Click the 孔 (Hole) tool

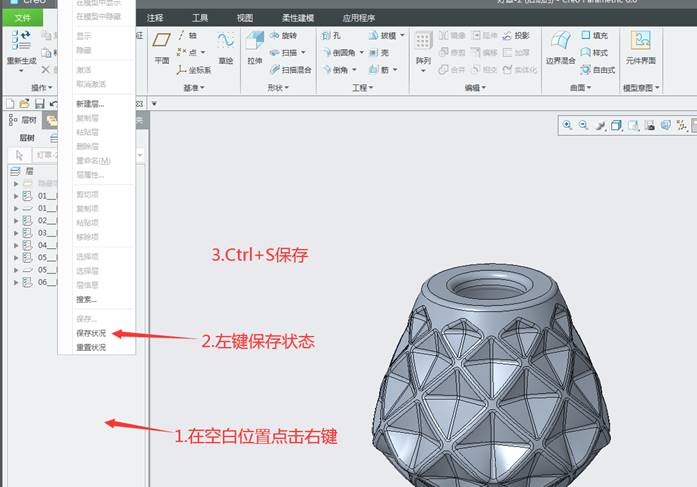pyautogui.click(x=331, y=35)
